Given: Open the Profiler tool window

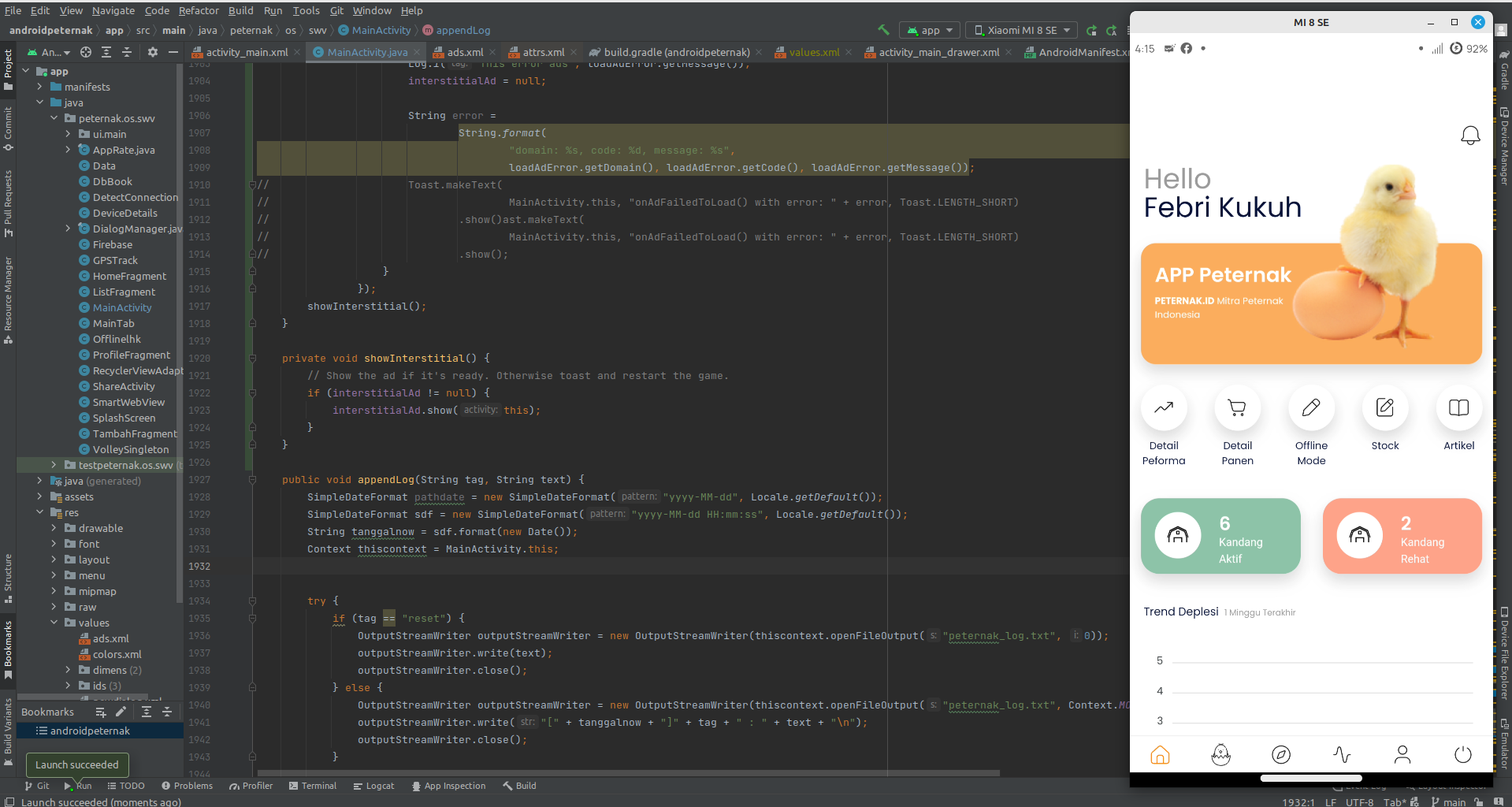Looking at the screenshot, I should 251,786.
